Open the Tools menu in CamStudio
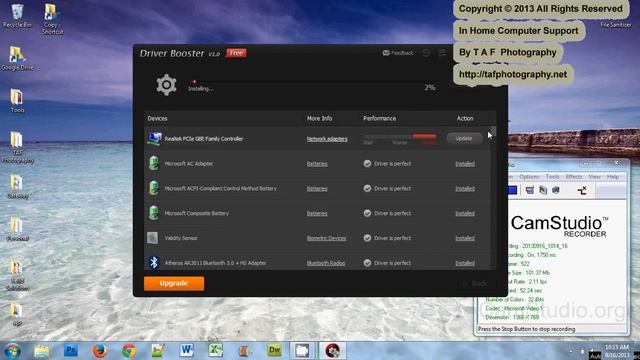 [x=552, y=177]
